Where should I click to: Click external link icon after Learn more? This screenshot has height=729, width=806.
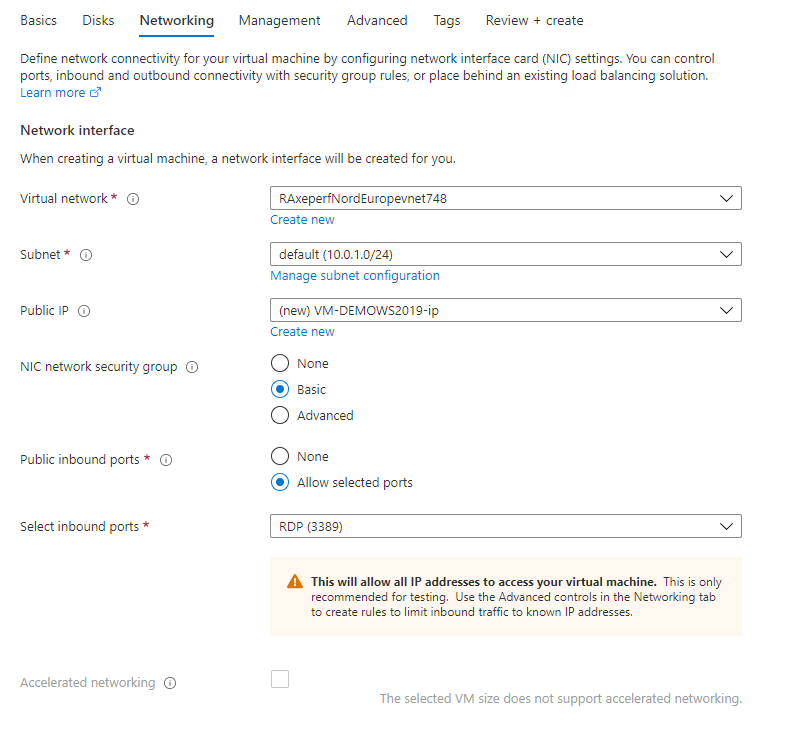click(x=96, y=93)
